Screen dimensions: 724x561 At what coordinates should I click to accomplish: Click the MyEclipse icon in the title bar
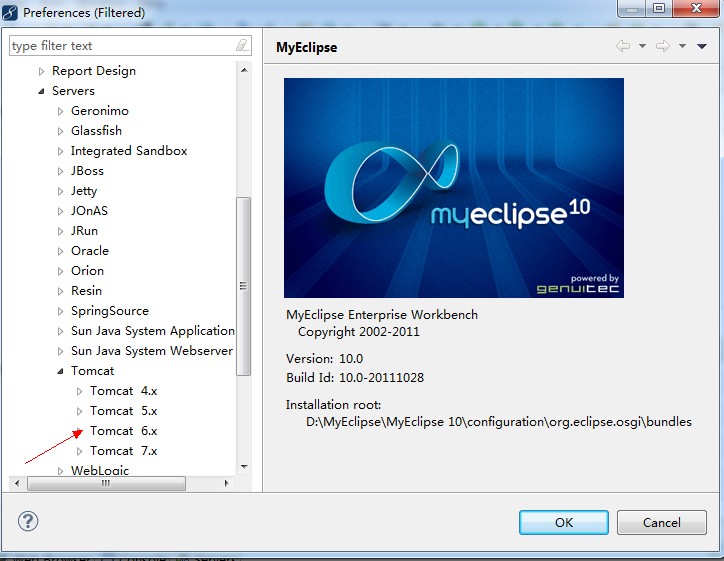10,12
